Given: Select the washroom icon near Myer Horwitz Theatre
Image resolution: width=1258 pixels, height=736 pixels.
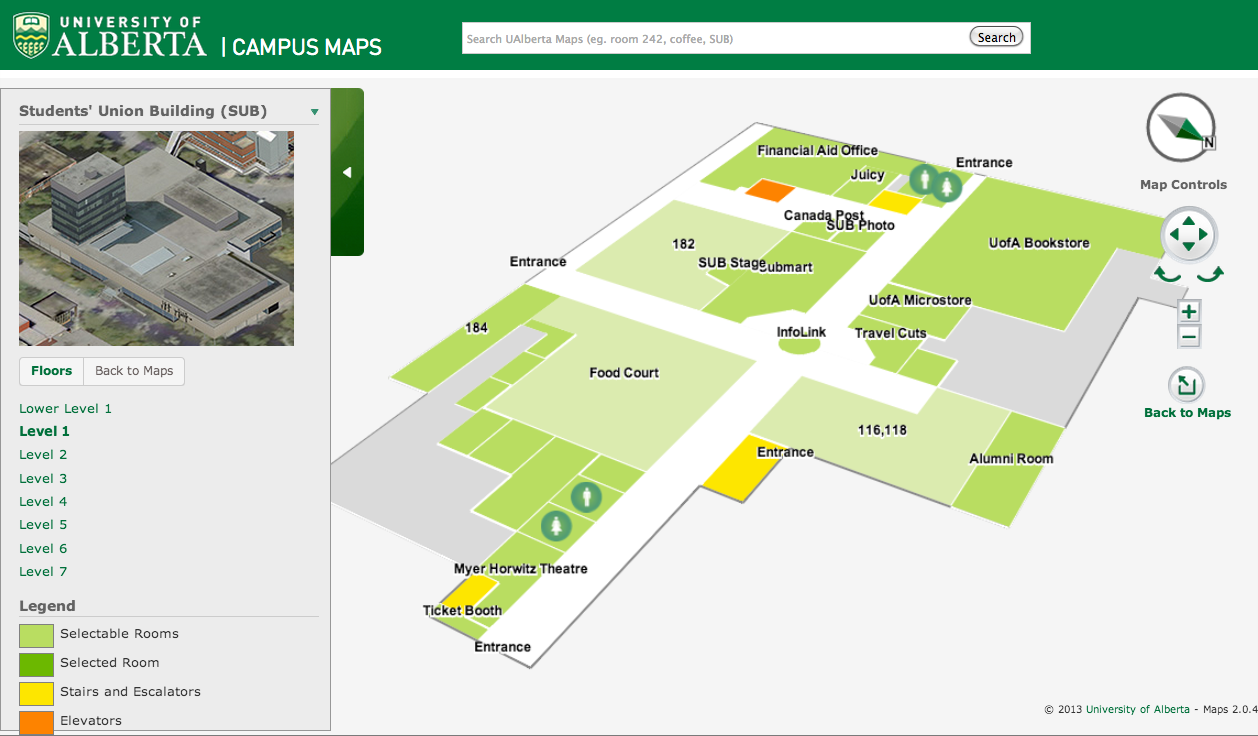Looking at the screenshot, I should click(x=586, y=496).
